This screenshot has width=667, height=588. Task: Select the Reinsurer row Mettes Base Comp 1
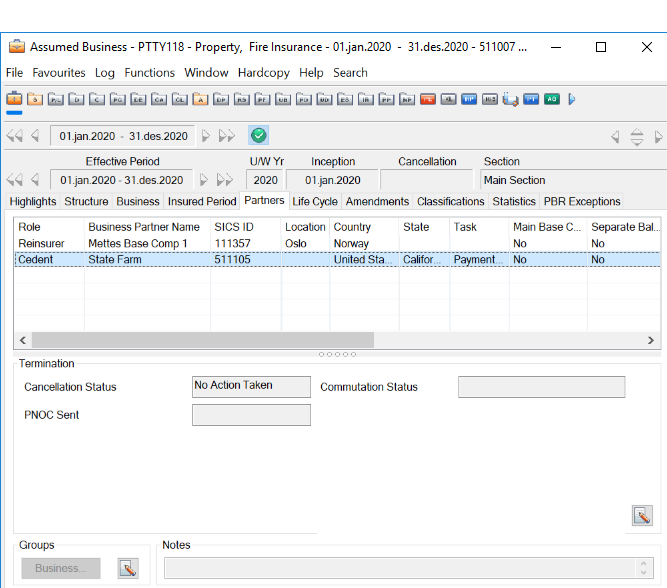(137, 243)
